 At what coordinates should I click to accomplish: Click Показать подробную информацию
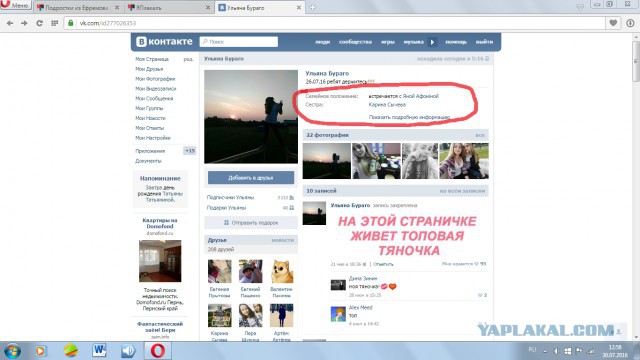click(x=409, y=117)
